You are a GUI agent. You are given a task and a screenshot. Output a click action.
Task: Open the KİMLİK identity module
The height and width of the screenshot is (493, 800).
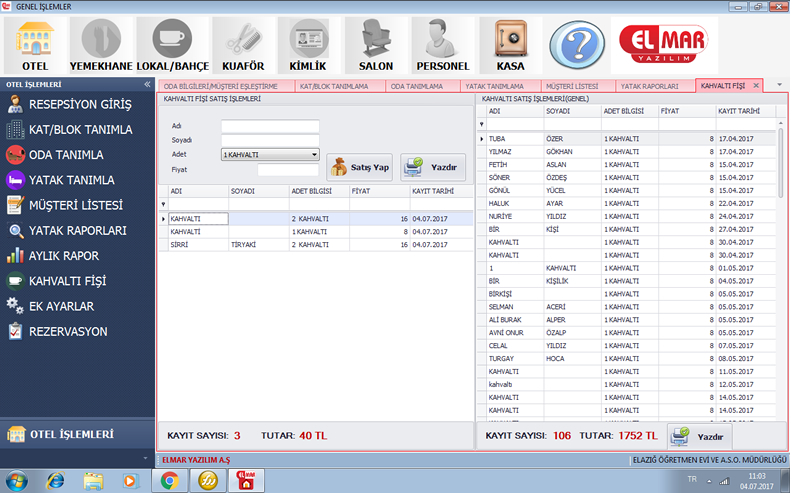coord(308,45)
